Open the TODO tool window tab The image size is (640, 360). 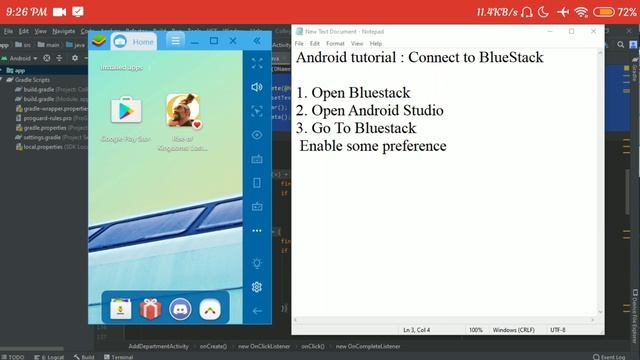[x=13, y=357]
